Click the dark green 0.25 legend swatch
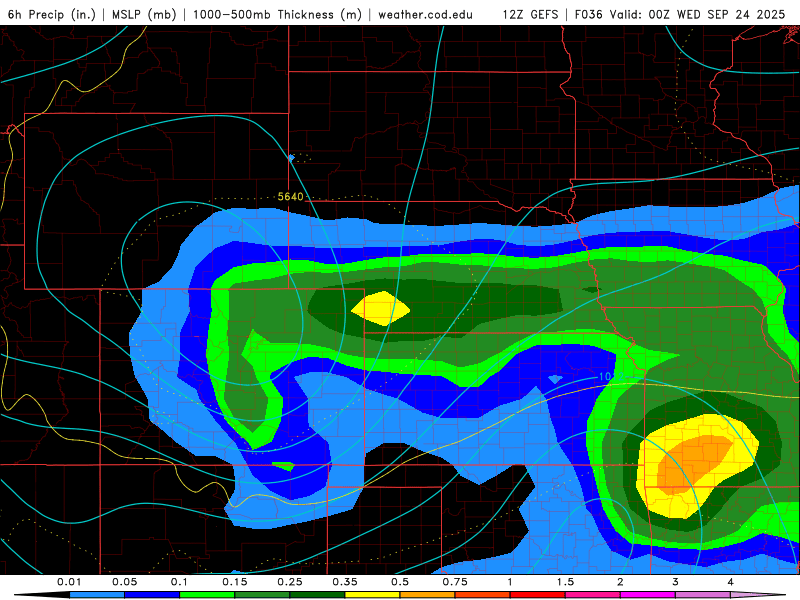Image resolution: width=800 pixels, height=600 pixels. click(317, 595)
